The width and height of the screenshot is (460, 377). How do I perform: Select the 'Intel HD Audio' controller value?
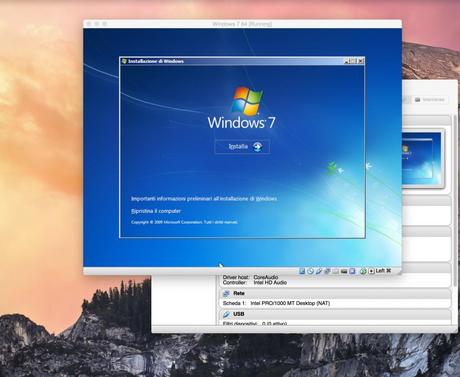270,282
